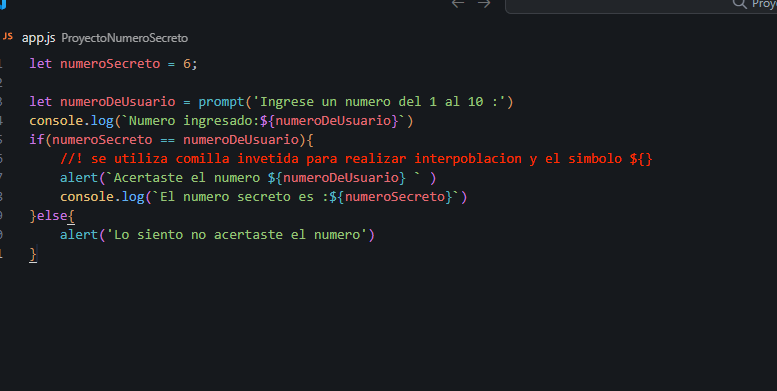Click the else keyword
777x391 pixels.
pos(52,216)
